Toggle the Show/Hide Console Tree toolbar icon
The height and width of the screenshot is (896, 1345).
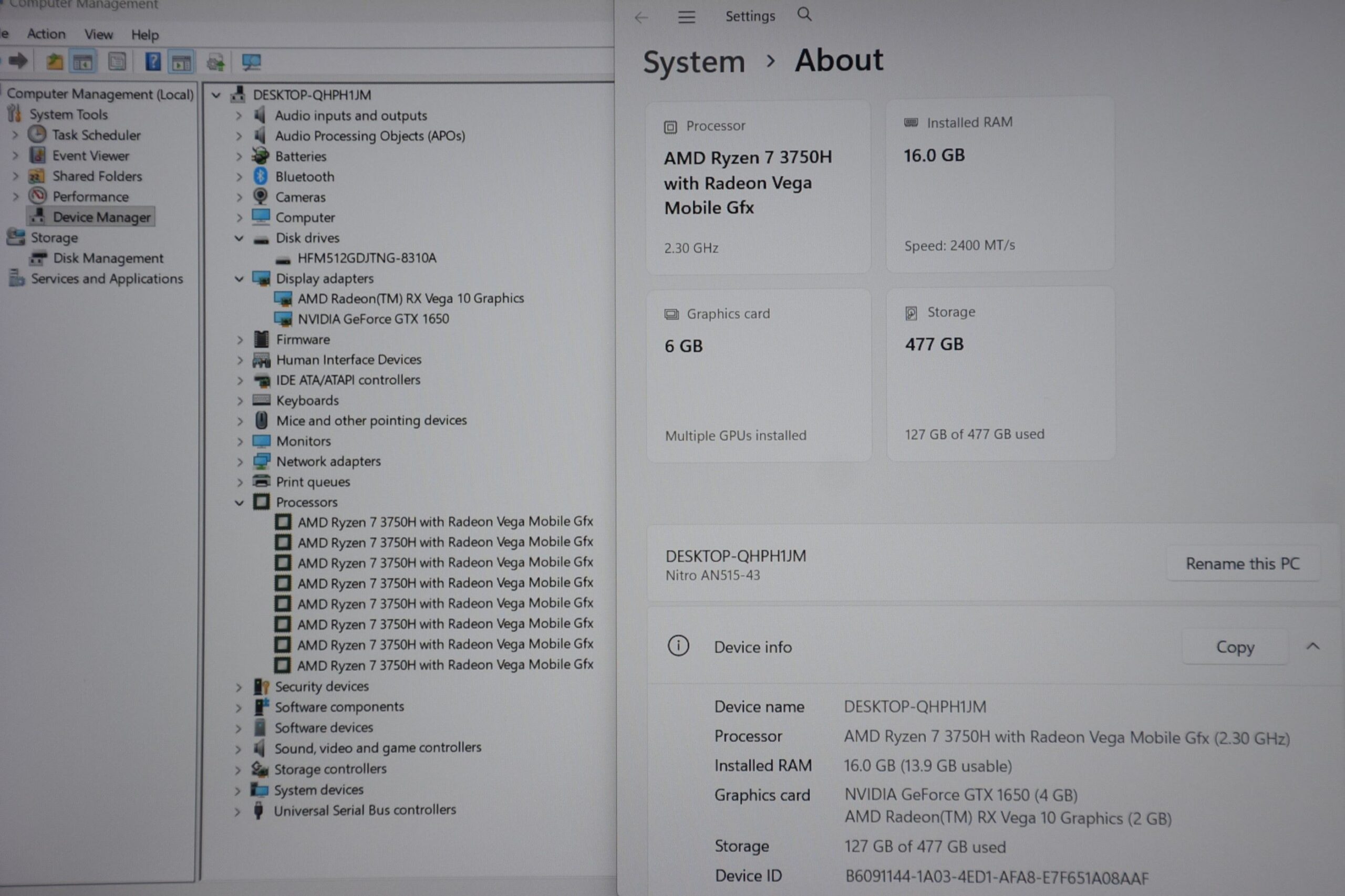click(82, 62)
